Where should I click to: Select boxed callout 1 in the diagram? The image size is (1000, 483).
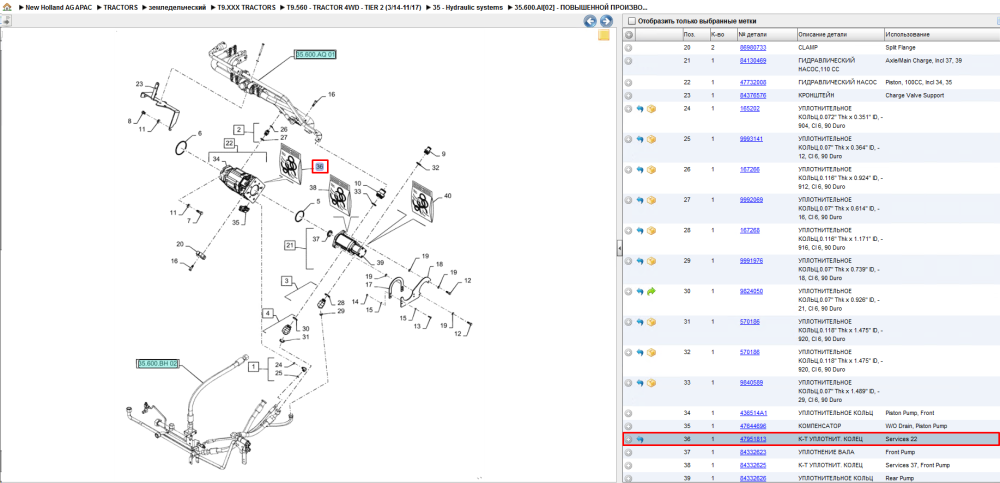pyautogui.click(x=253, y=367)
